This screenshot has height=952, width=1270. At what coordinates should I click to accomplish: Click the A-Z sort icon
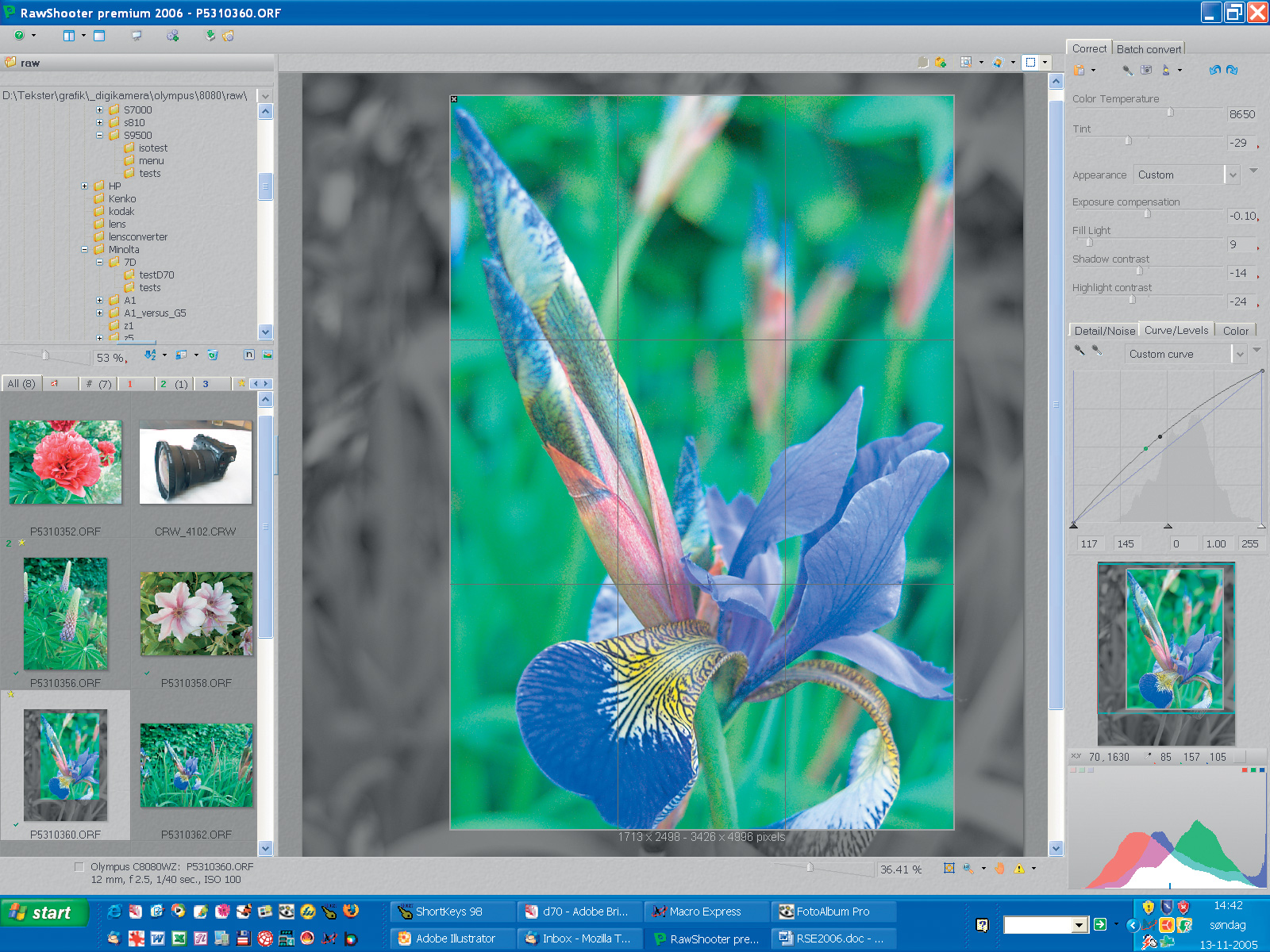[x=150, y=355]
